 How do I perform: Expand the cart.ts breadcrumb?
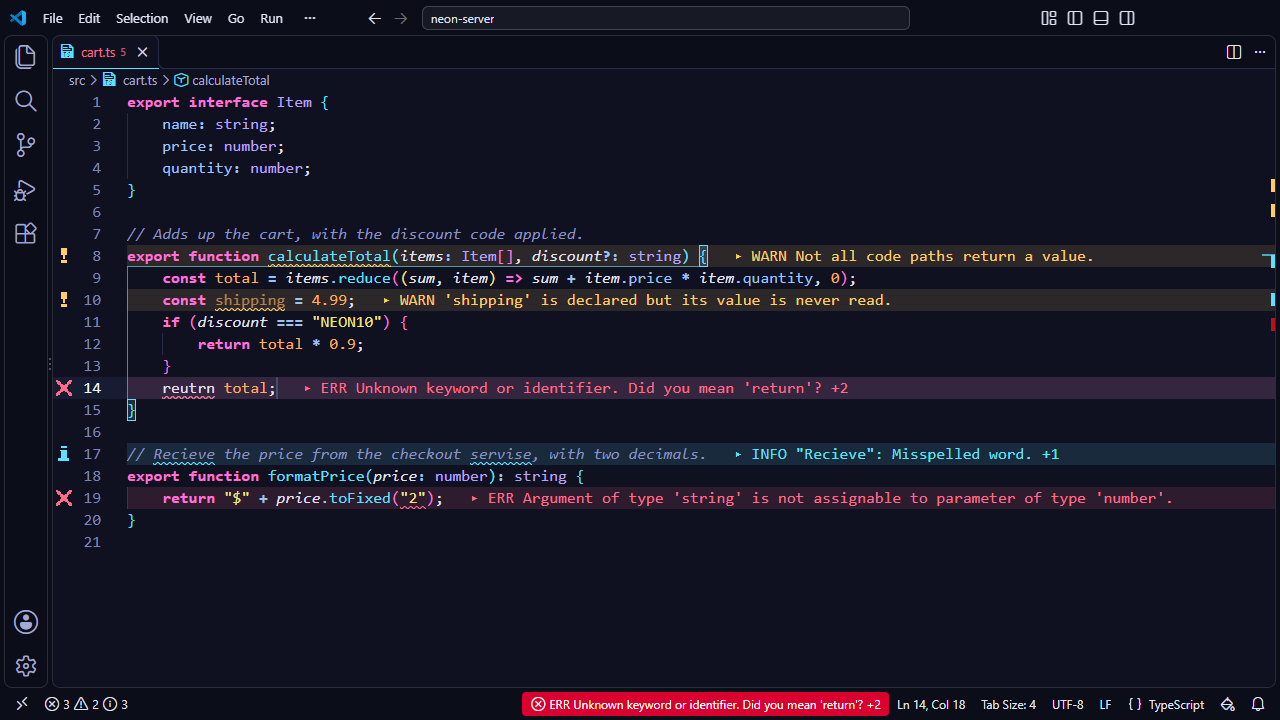point(131,80)
